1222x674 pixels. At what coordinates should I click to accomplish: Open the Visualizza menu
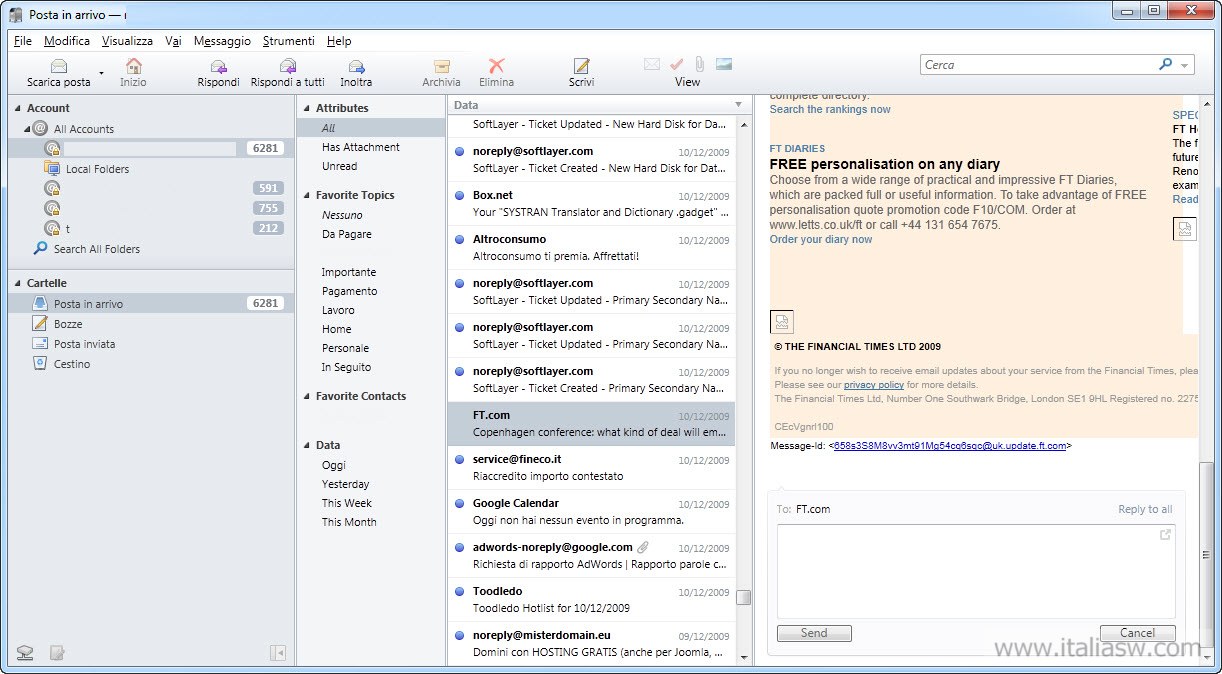click(x=127, y=41)
